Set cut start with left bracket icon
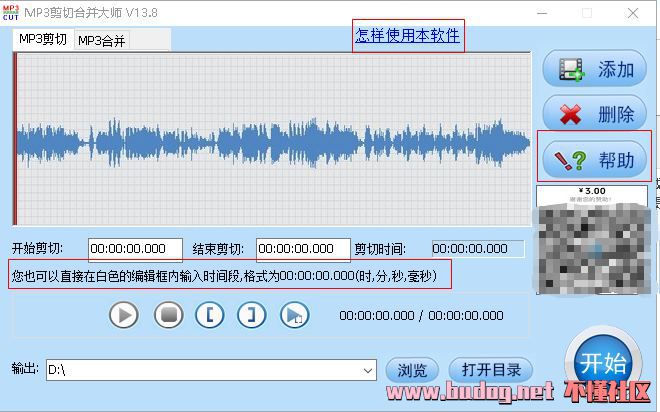Image resolution: width=660 pixels, height=412 pixels. pos(210,315)
